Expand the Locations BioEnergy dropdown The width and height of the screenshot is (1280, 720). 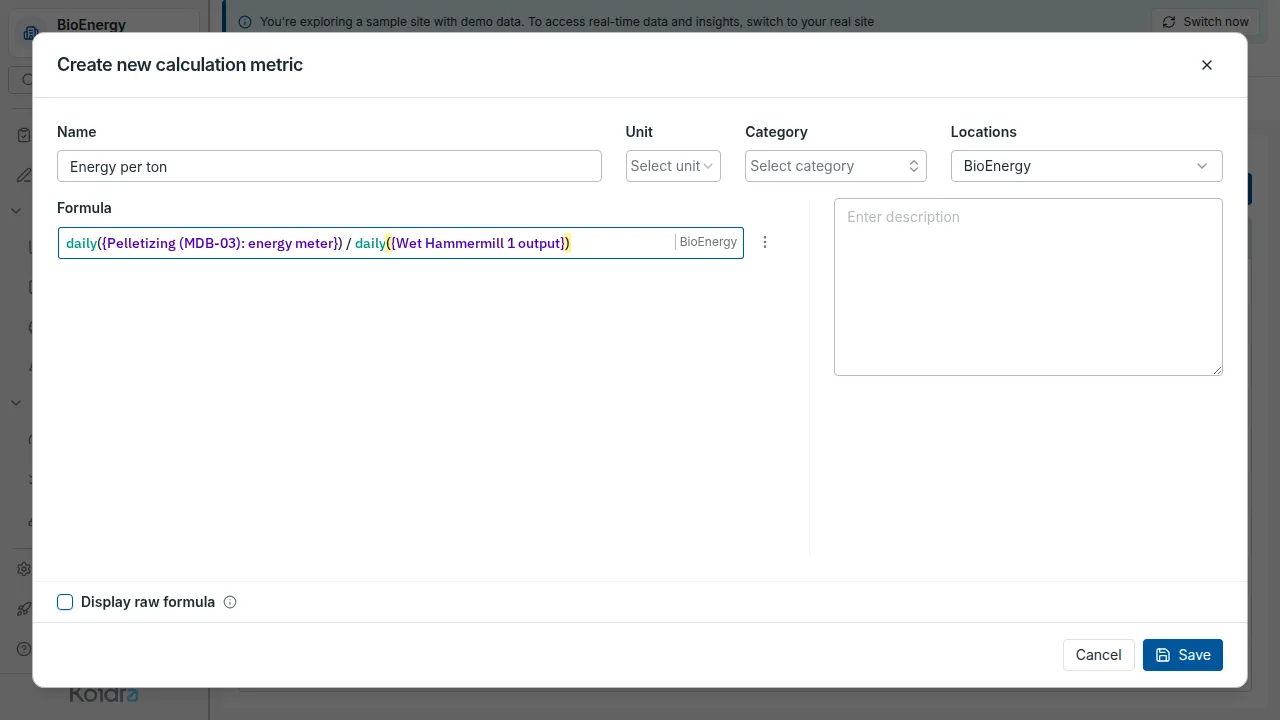pos(1086,166)
